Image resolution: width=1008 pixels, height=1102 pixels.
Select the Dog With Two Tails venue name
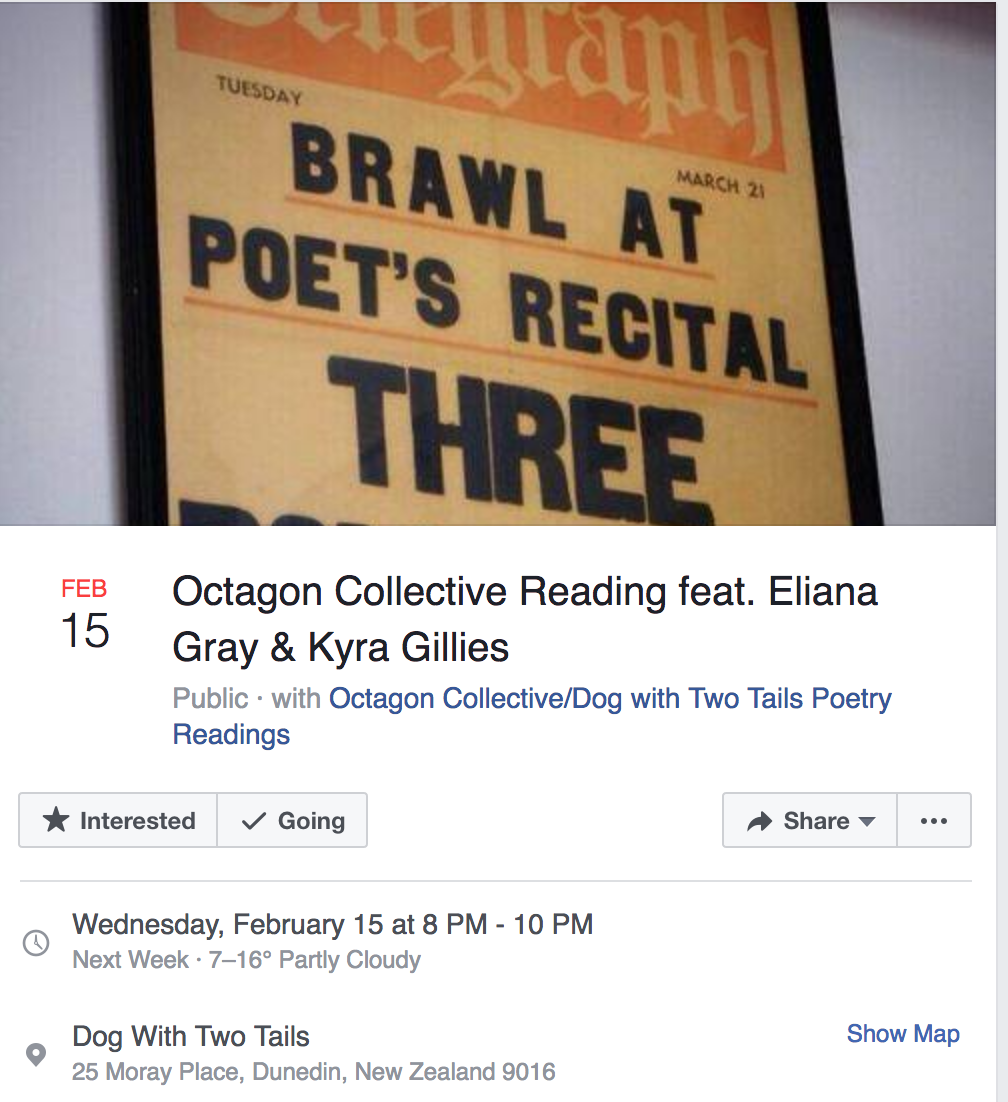point(191,1037)
